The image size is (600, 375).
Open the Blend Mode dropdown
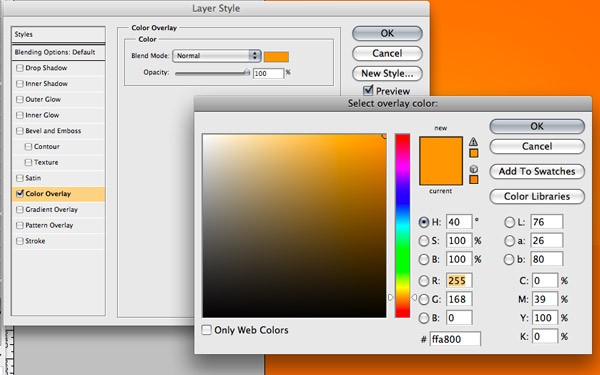(x=217, y=56)
